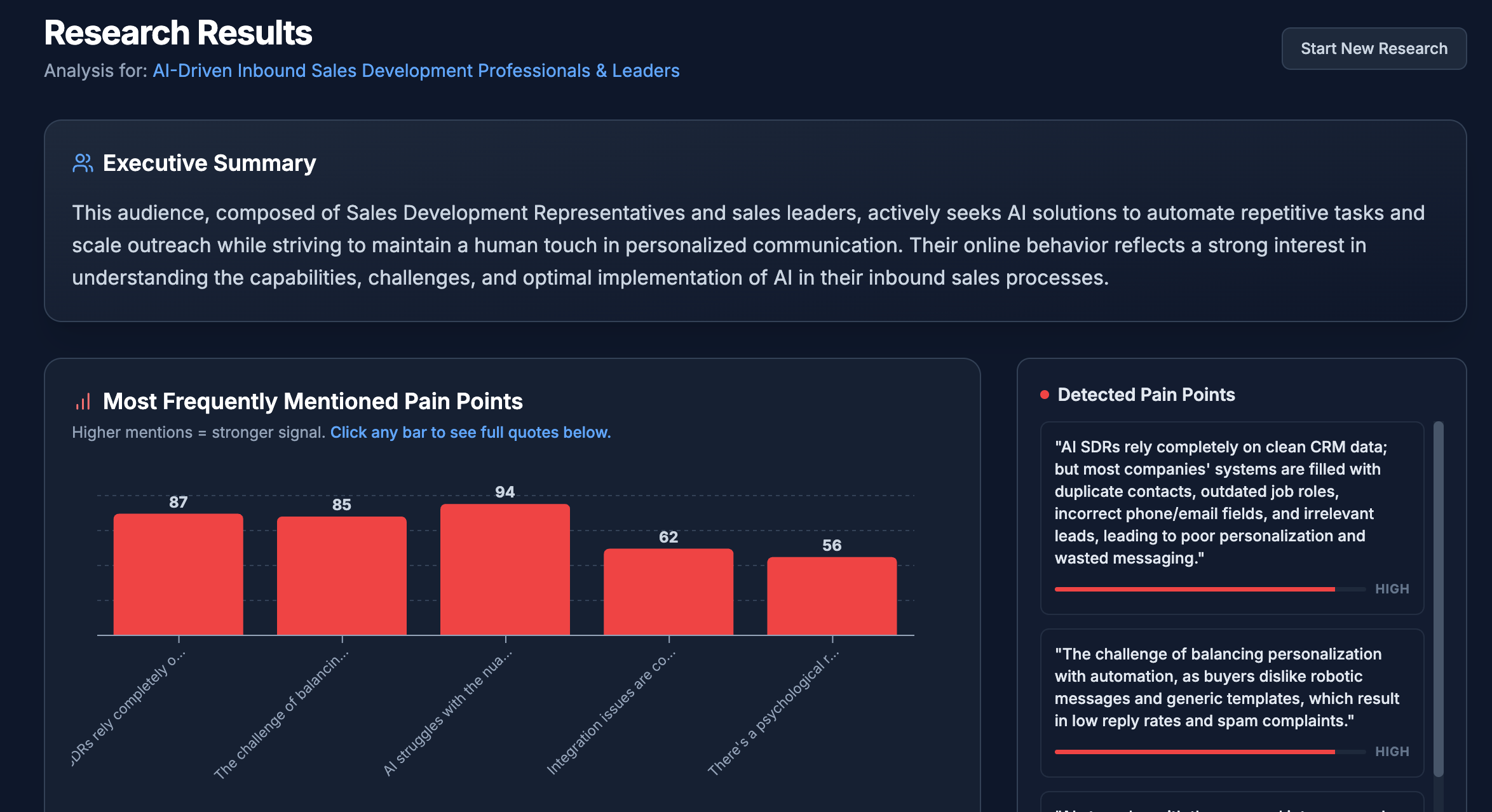Click the Detected Pain Points scrollbar
The height and width of the screenshot is (812, 1492).
tap(1439, 597)
